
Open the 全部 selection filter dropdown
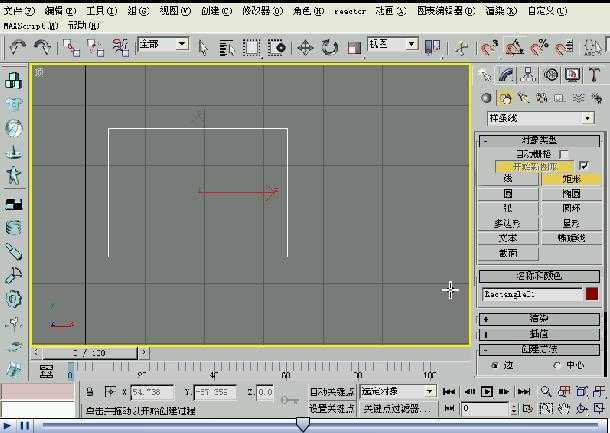(x=163, y=44)
